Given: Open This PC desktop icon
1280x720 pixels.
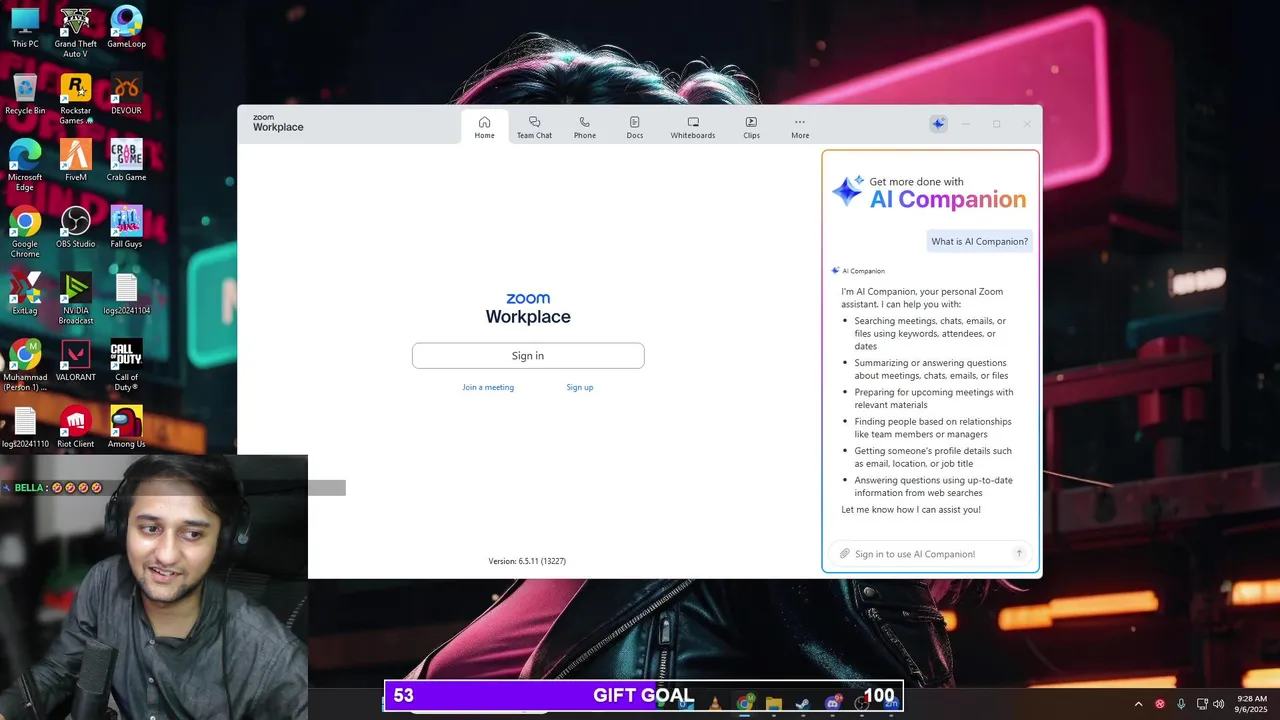Looking at the screenshot, I should pos(25,28).
